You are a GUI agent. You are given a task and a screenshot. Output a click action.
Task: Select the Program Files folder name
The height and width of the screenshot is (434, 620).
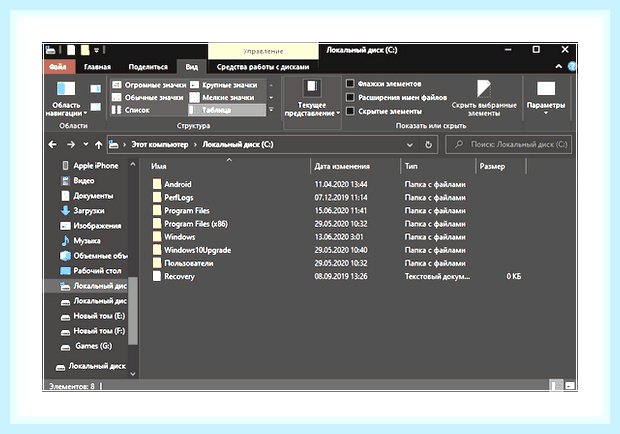(x=187, y=211)
